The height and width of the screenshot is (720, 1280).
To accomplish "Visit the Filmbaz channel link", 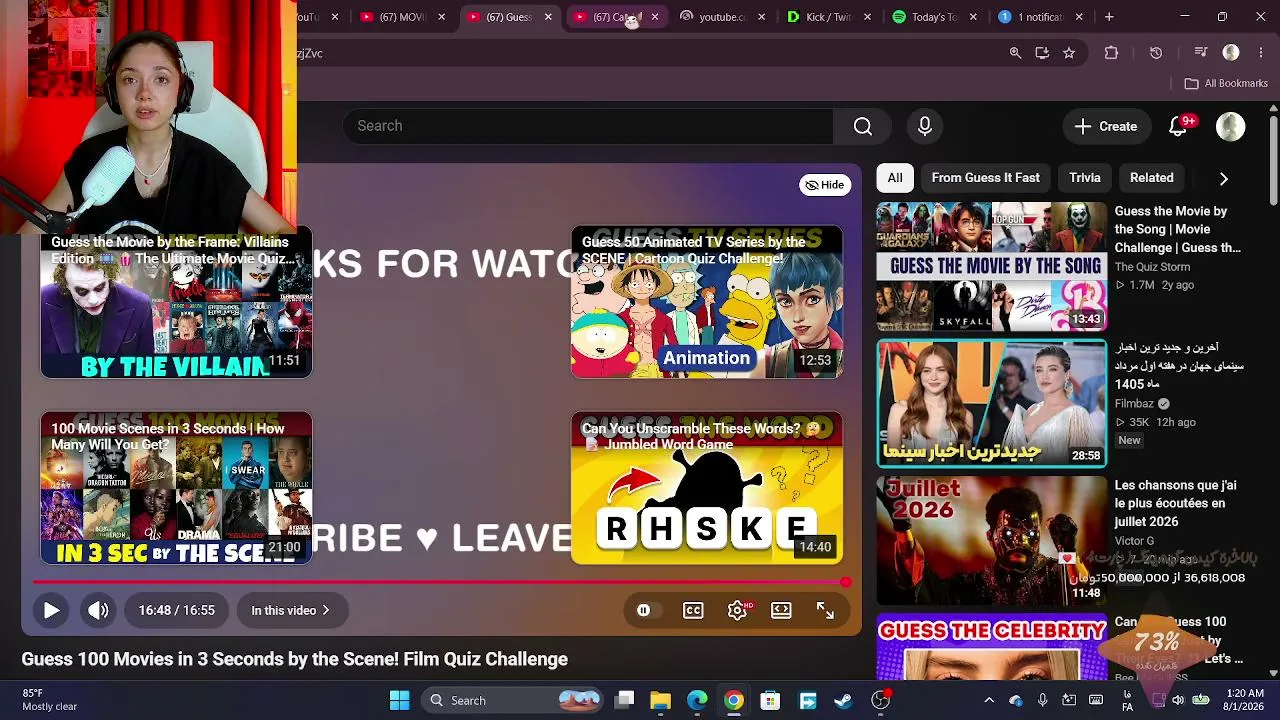I will (x=1134, y=404).
